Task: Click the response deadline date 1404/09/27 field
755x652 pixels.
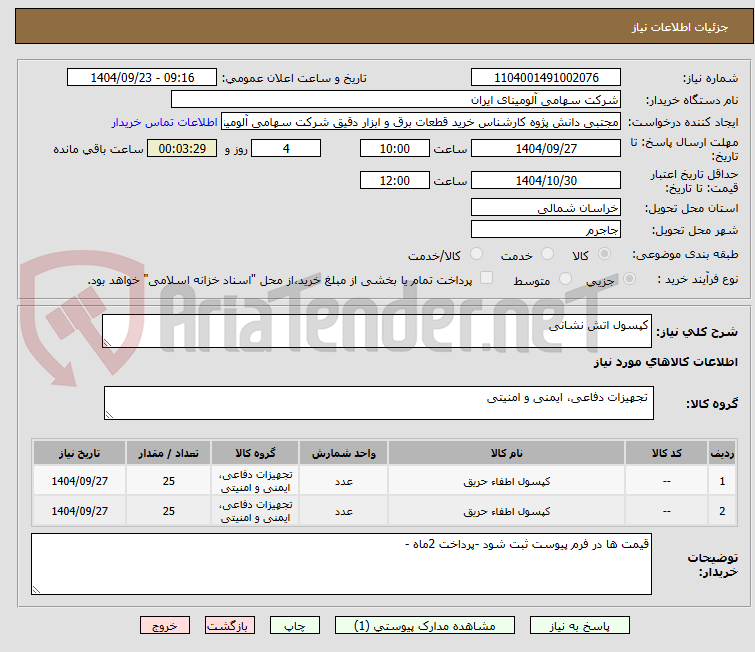Action: click(546, 148)
